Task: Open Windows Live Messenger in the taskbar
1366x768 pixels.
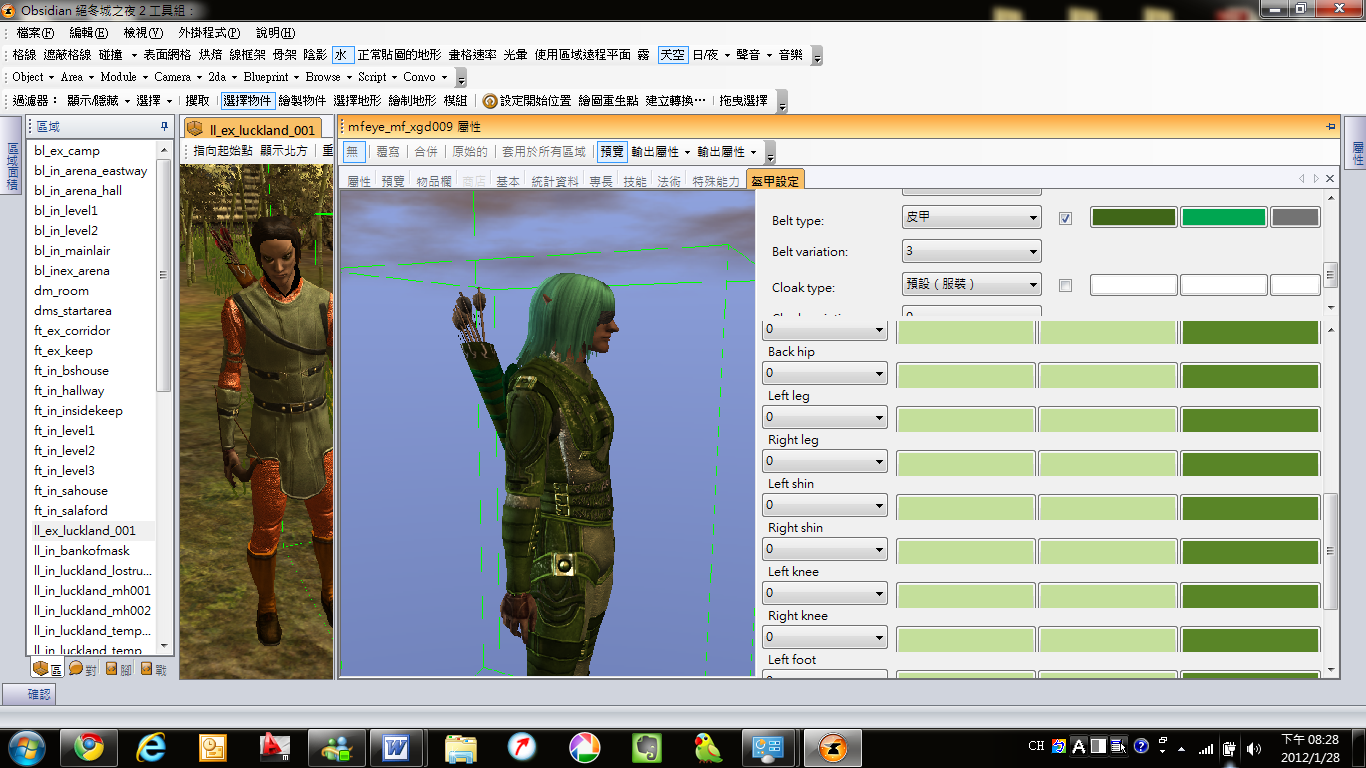Action: (335, 747)
